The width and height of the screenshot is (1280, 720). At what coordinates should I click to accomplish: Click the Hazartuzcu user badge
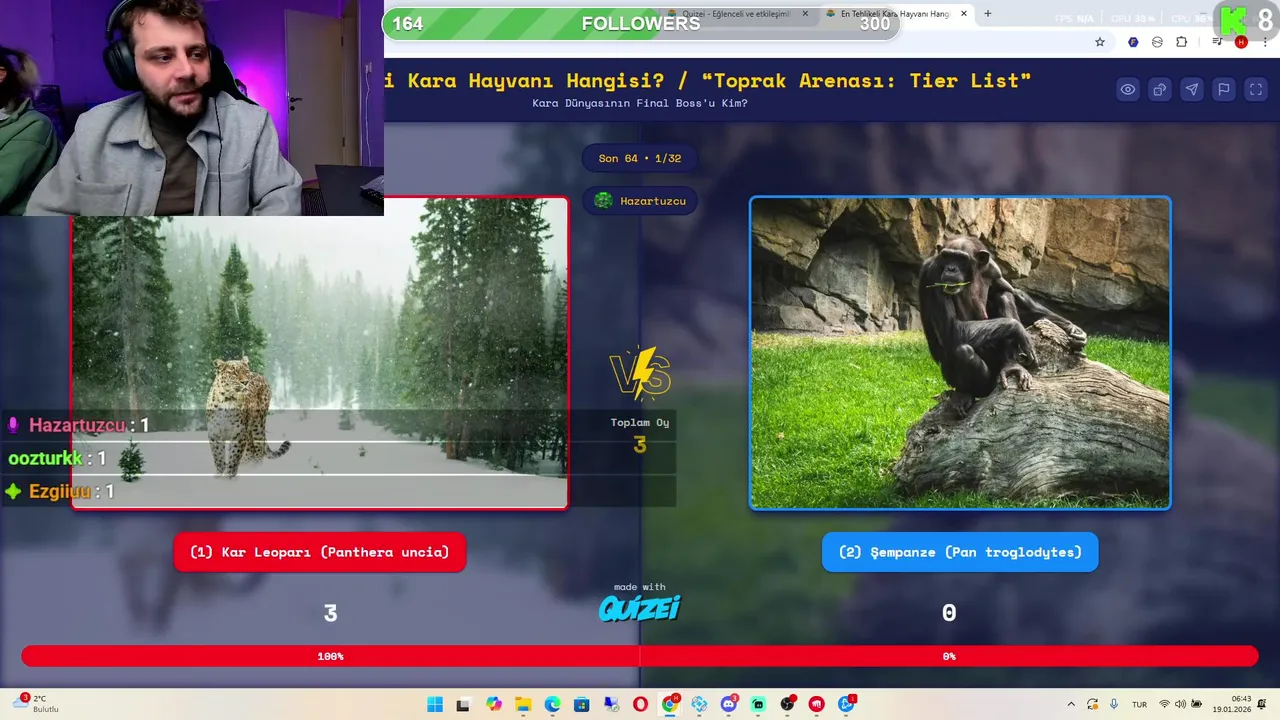pyautogui.click(x=640, y=201)
